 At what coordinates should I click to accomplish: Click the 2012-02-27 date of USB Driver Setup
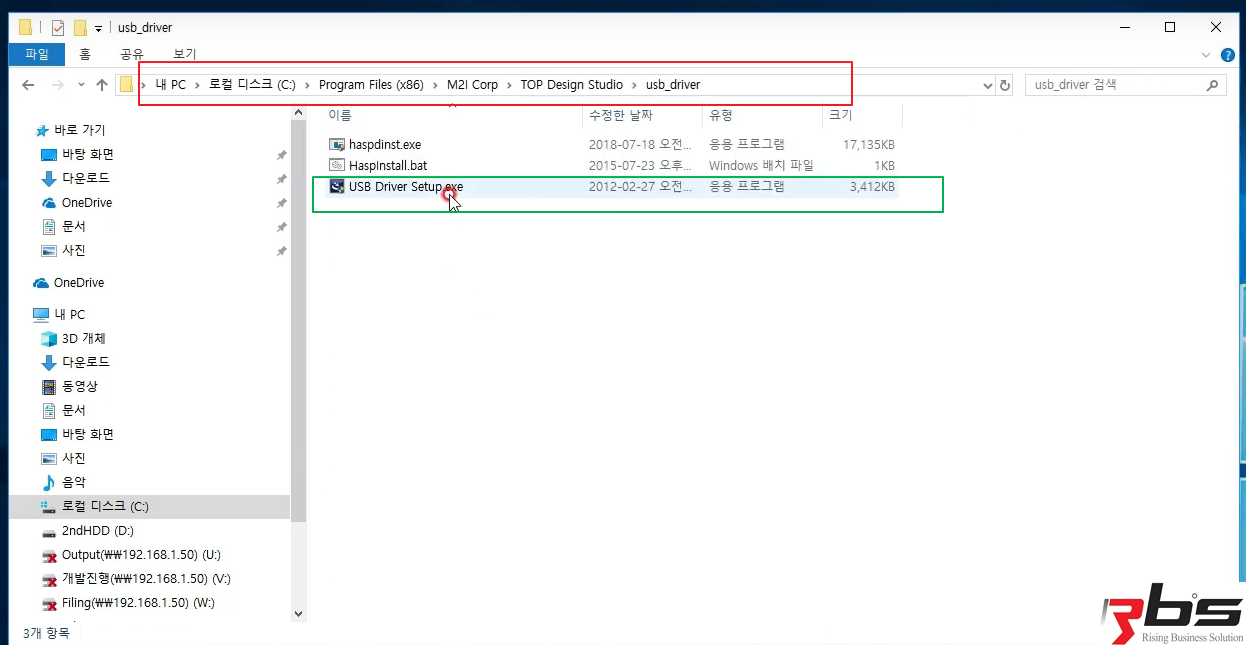click(640, 186)
